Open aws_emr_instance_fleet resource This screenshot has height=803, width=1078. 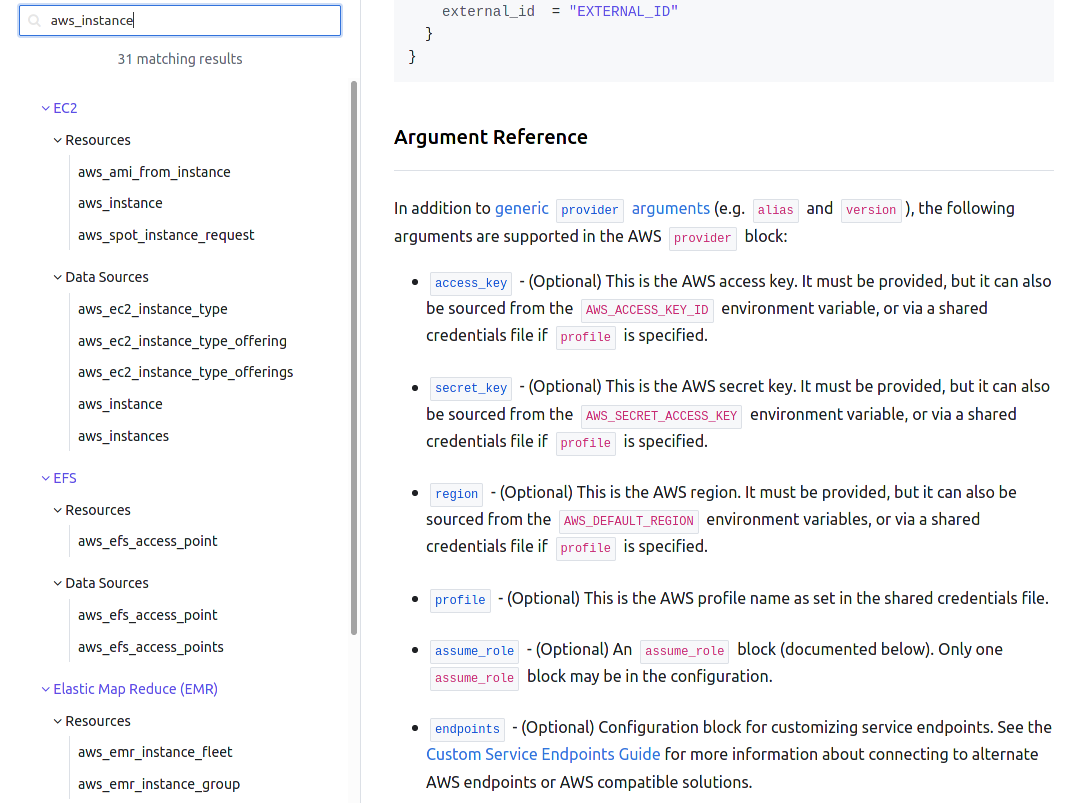[155, 752]
